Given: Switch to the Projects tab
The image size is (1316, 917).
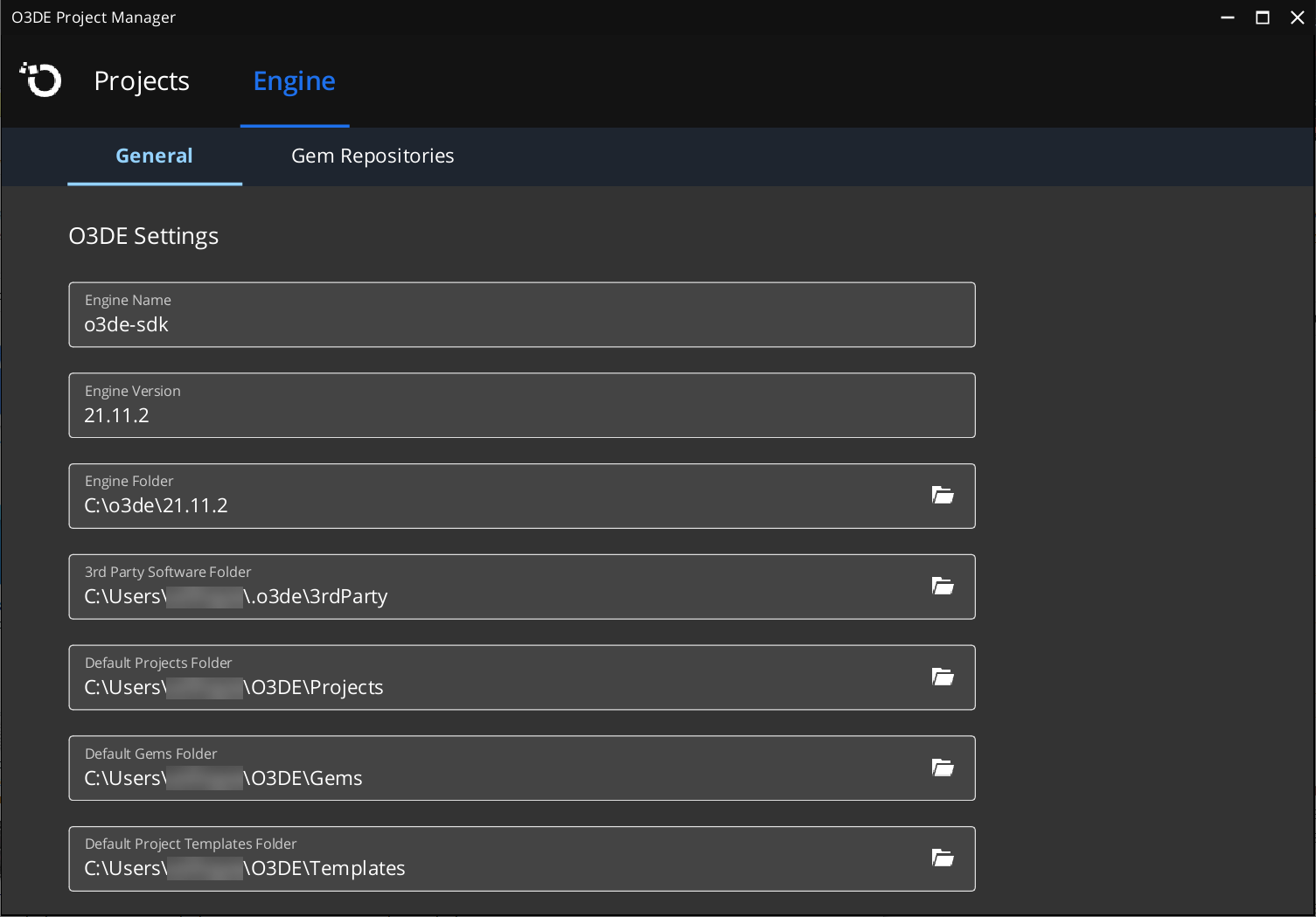Looking at the screenshot, I should pos(141,81).
